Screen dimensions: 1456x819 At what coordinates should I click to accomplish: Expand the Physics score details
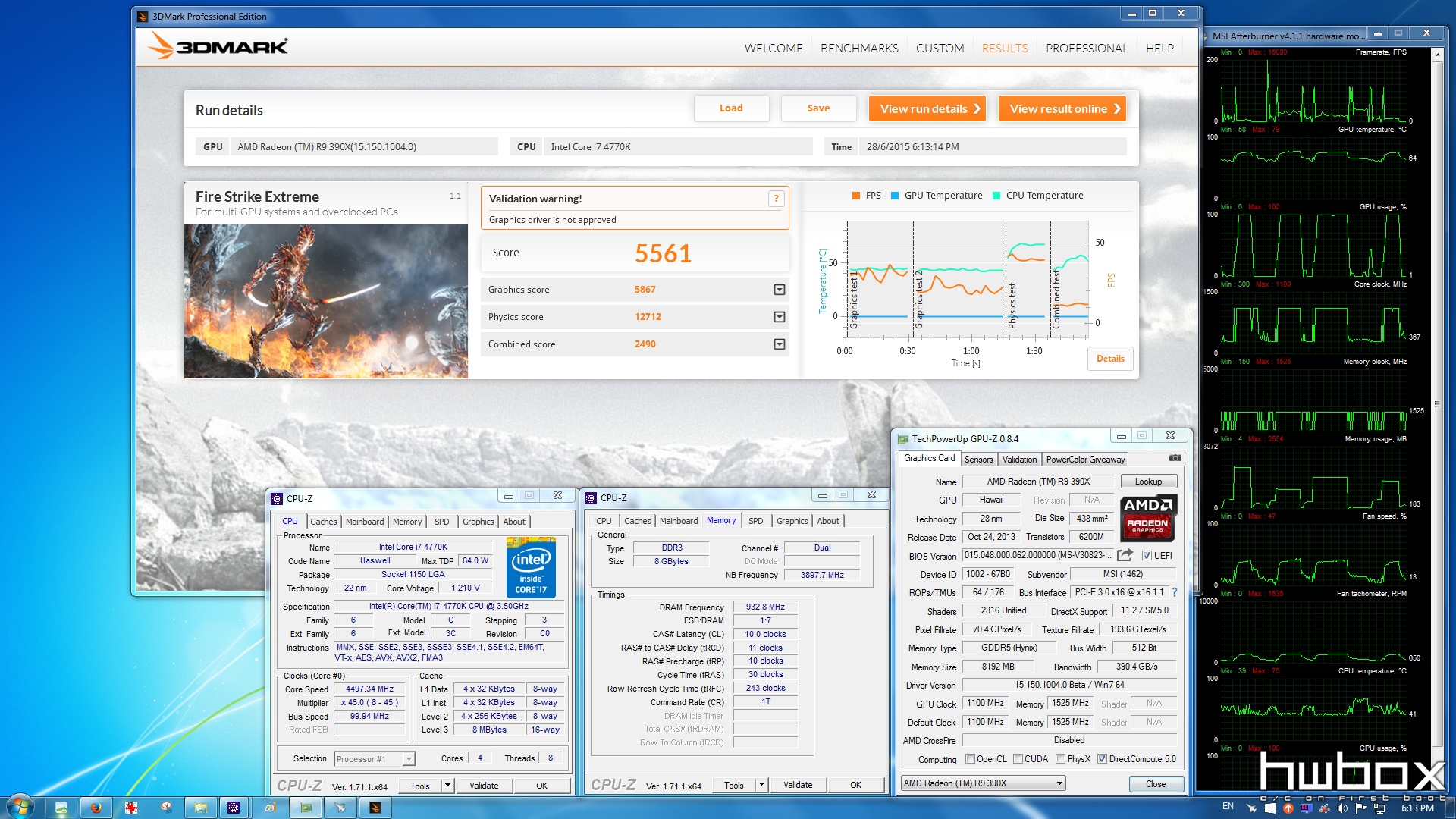tap(779, 317)
